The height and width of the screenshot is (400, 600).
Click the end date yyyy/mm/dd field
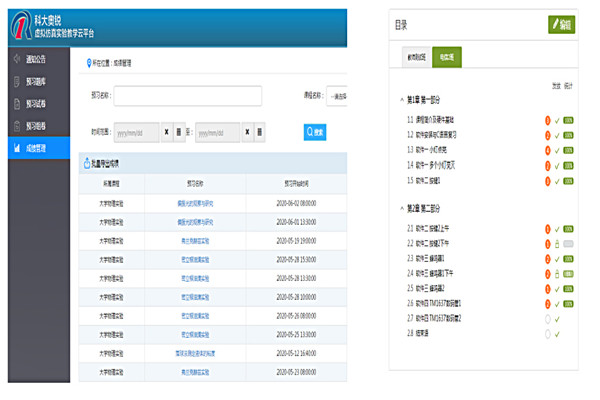217,132
